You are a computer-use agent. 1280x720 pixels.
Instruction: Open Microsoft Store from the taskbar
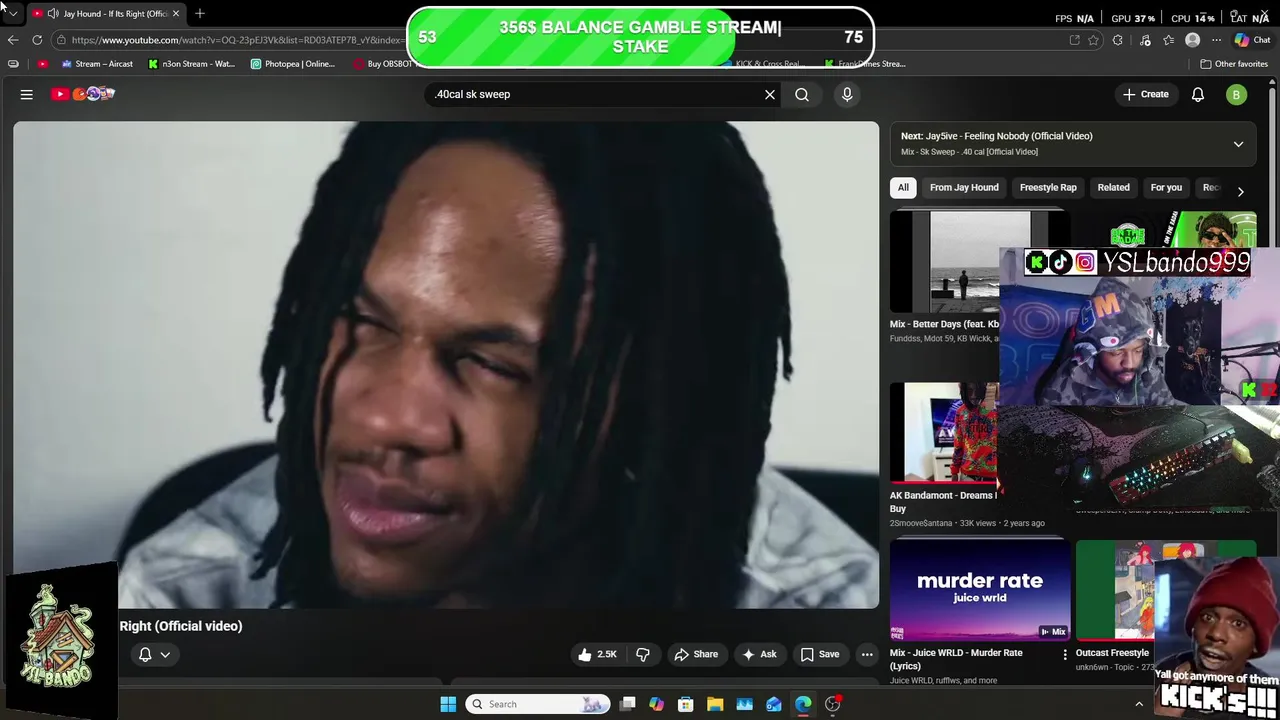click(686, 704)
